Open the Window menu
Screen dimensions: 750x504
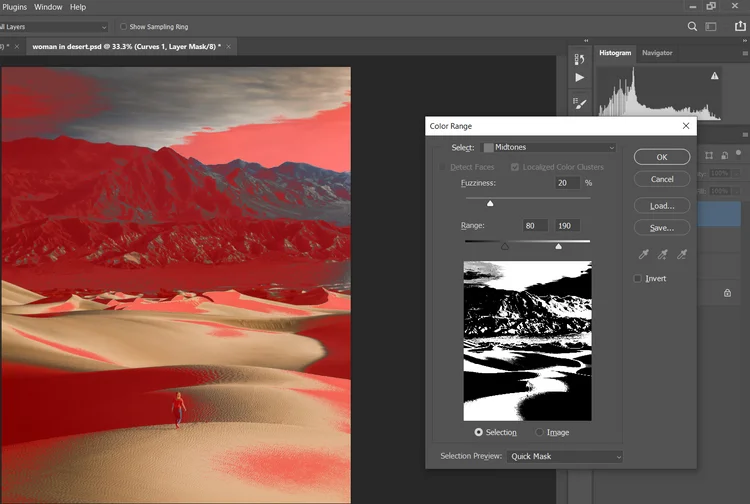48,7
